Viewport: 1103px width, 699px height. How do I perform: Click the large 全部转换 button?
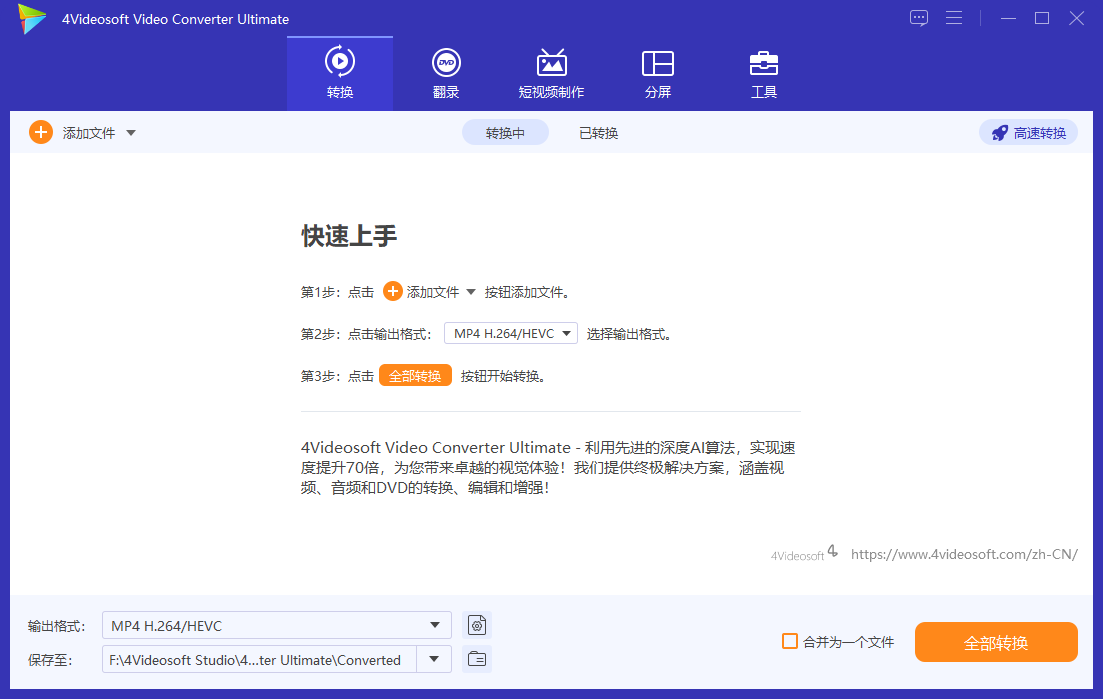point(996,642)
